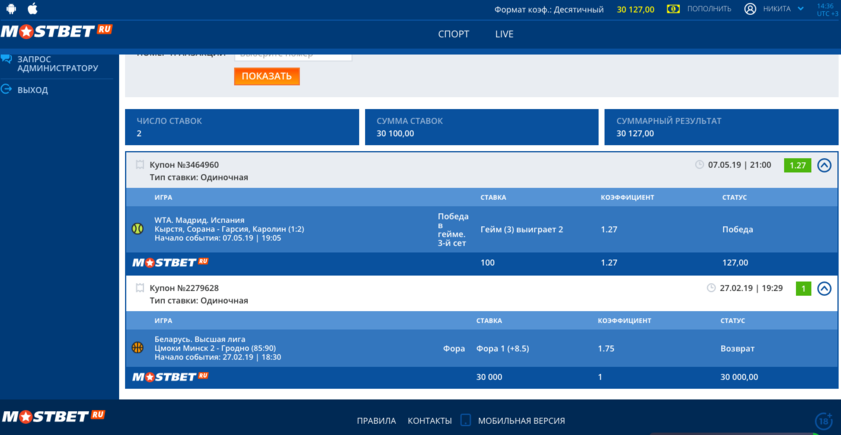Click the orange ПОКАЗАТЬ button
Image resolution: width=841 pixels, height=435 pixels.
pos(267,76)
